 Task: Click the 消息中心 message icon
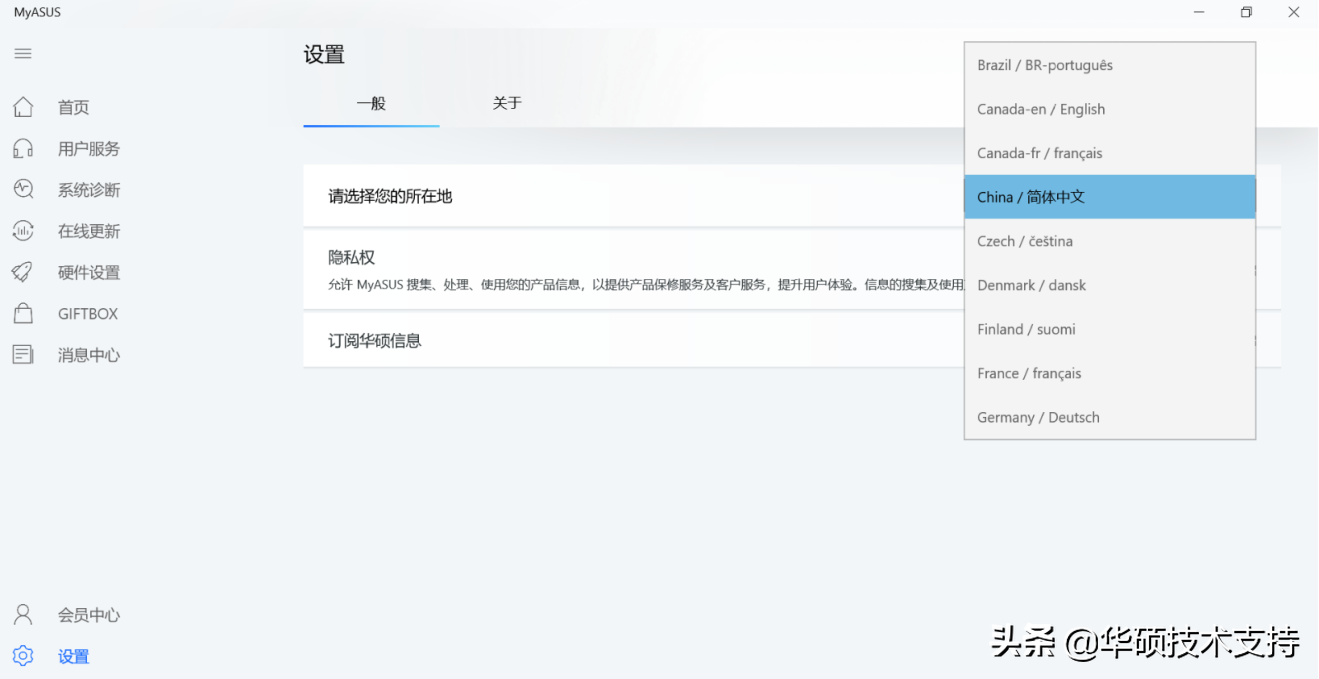pos(23,355)
